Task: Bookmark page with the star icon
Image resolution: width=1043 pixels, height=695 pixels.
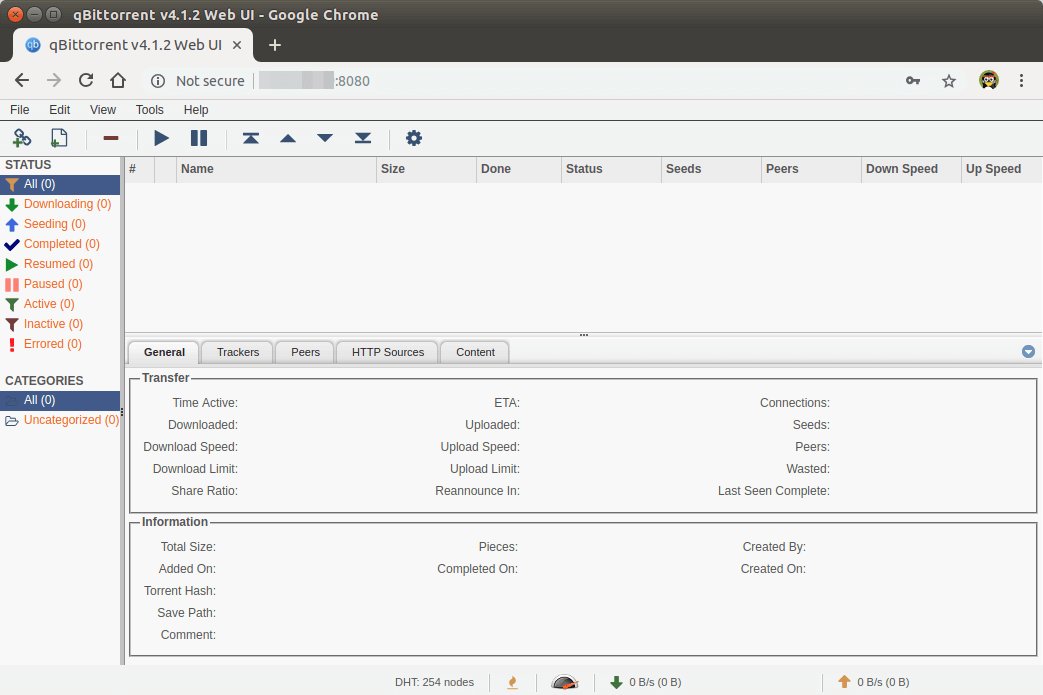Action: (949, 81)
